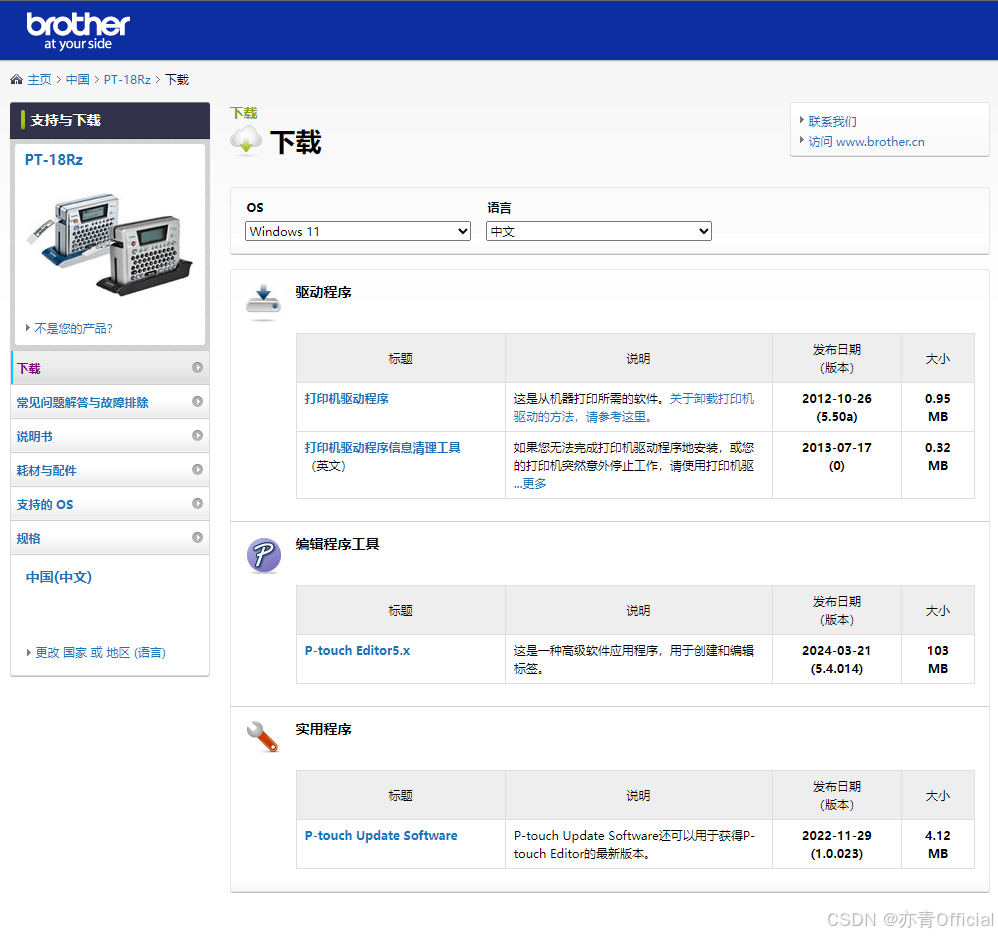The height and width of the screenshot is (937, 998).
Task: Click the wrench icon beside 实用程序
Action: point(262,737)
